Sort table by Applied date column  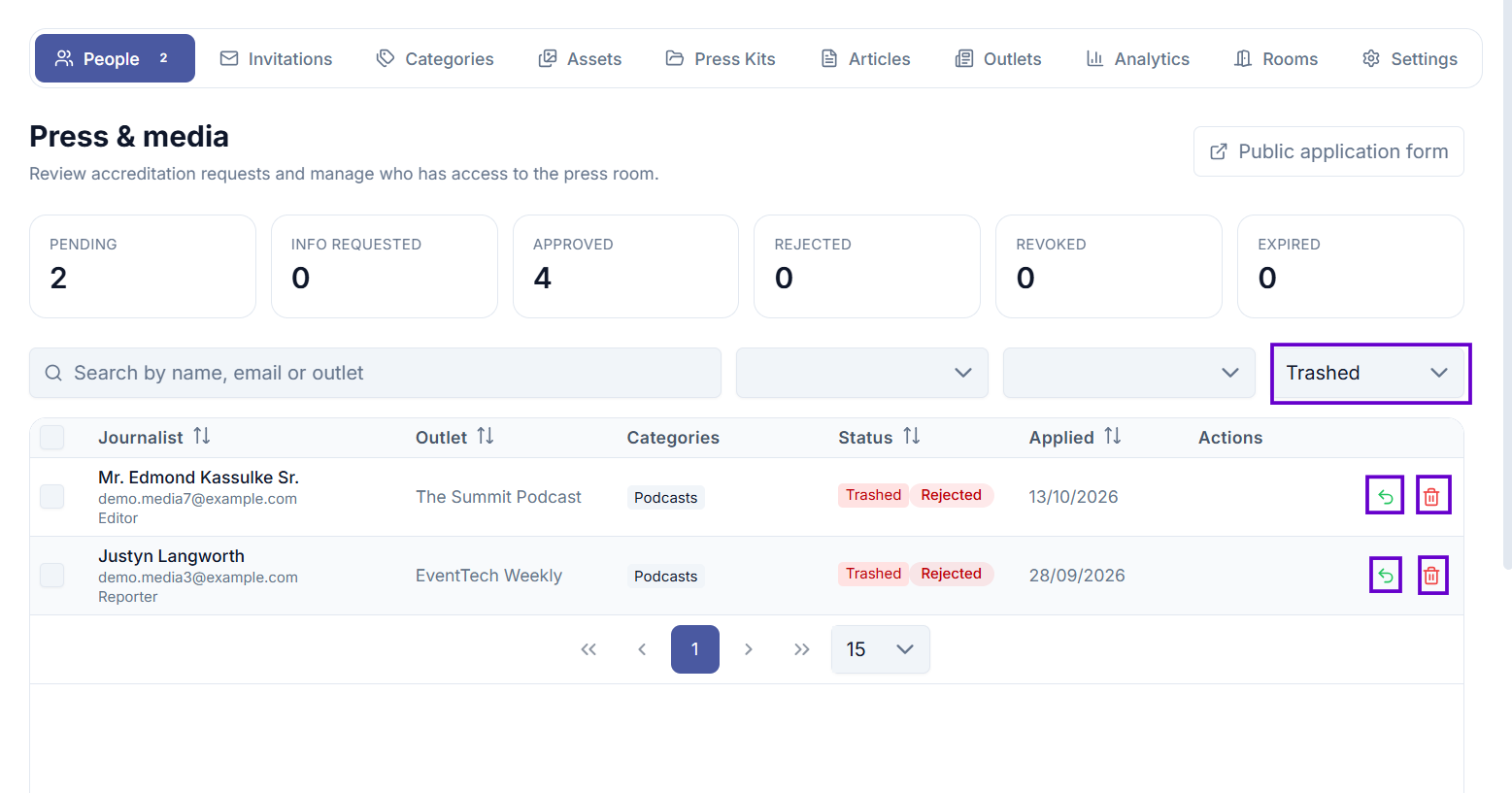[1112, 437]
